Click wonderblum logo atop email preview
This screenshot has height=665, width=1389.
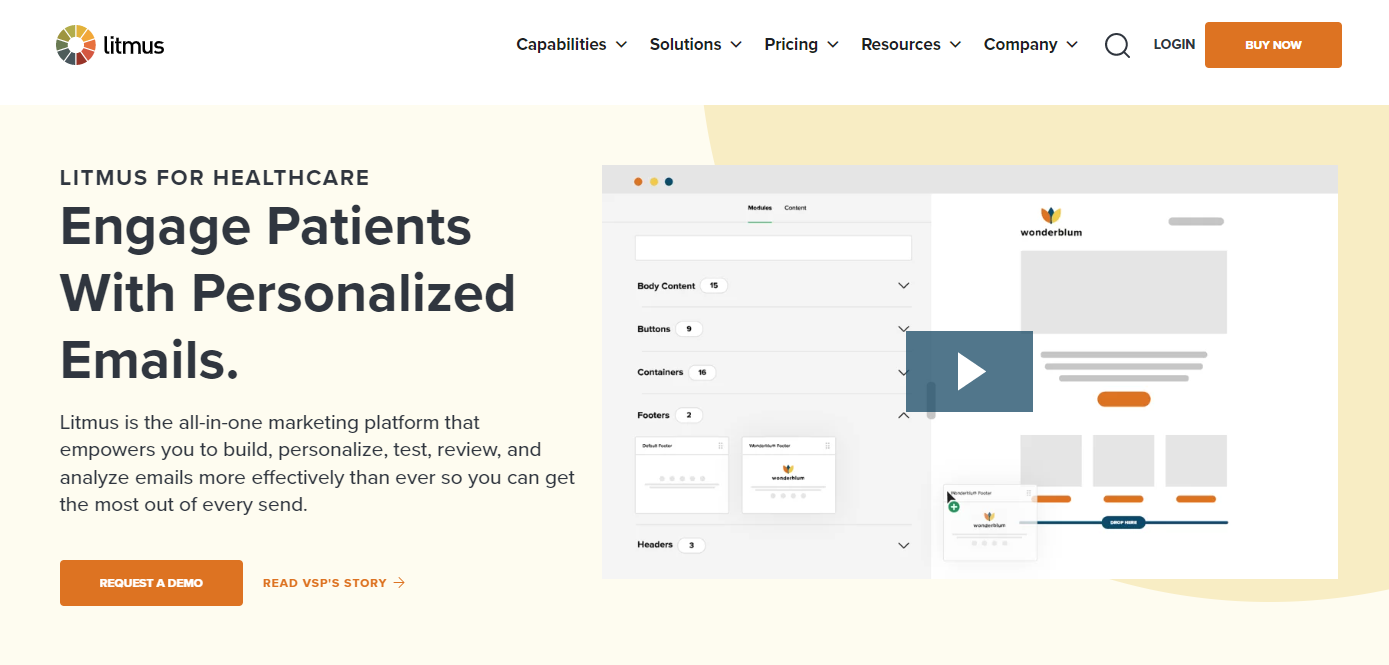click(1050, 221)
